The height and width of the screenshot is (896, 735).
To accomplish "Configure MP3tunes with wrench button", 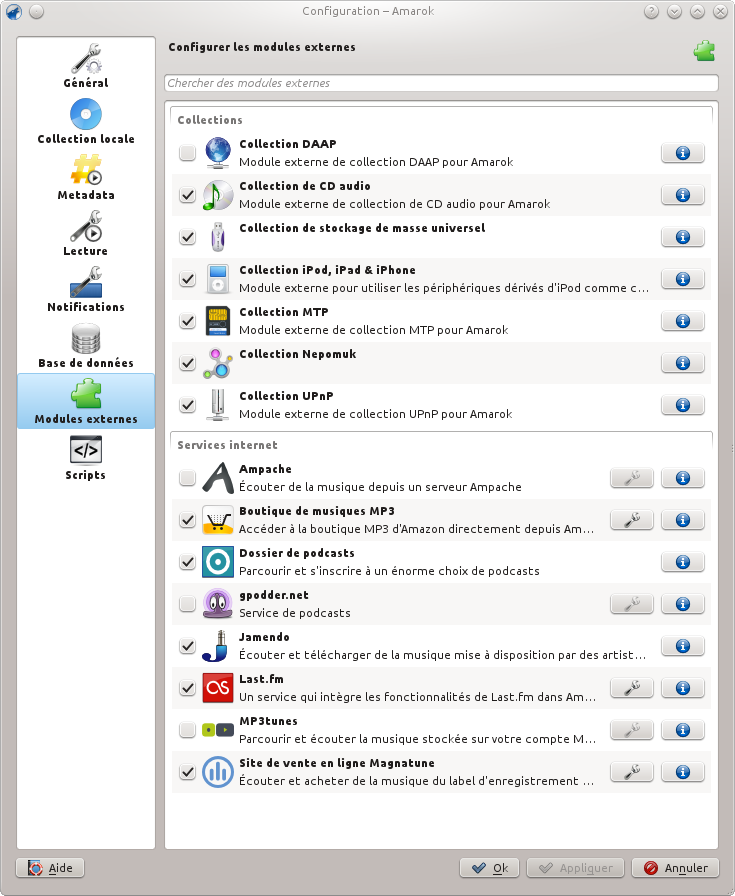I will point(632,730).
